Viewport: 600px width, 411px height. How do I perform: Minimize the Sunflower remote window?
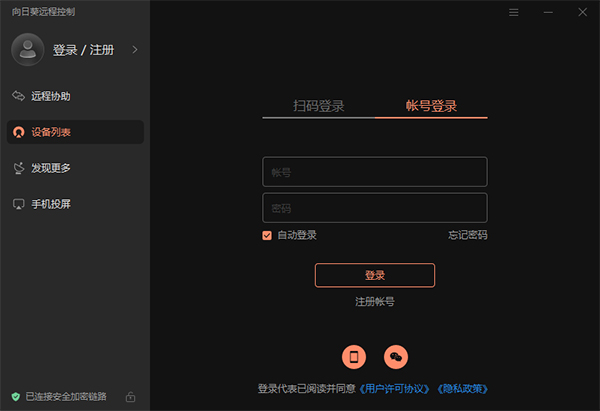coord(548,12)
